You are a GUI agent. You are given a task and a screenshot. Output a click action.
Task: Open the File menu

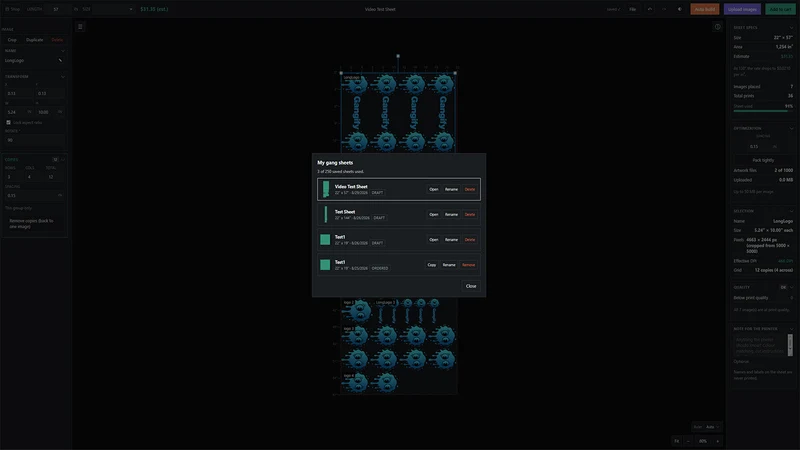633,9
